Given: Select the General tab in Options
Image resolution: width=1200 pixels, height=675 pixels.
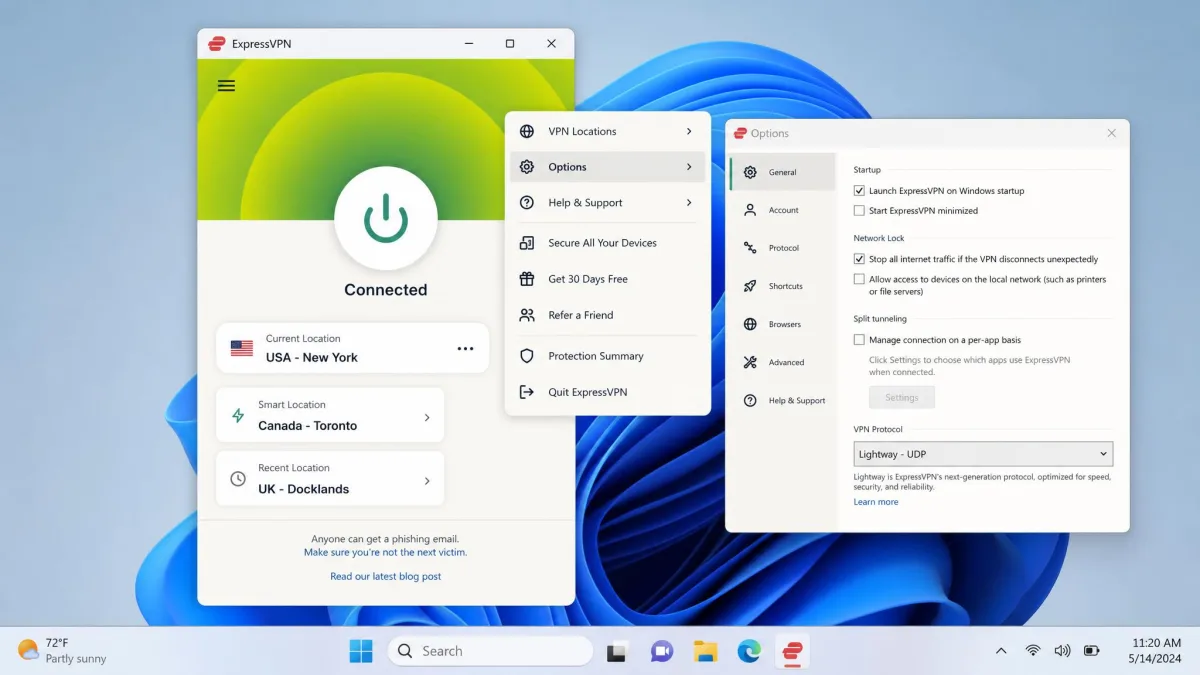Looking at the screenshot, I should coord(783,172).
